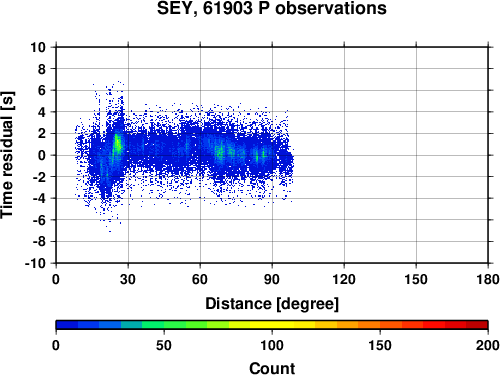This screenshot has height=375, width=500.
Task: Select the Distance [degree] axis label
Action: (272, 304)
